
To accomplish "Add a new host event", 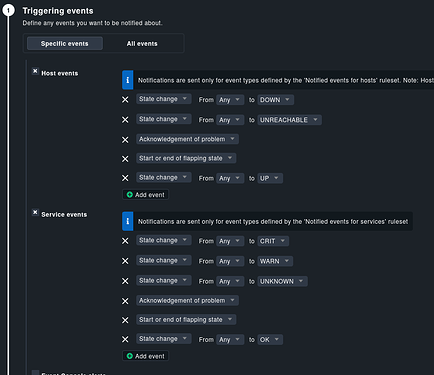I will pyautogui.click(x=145, y=195).
